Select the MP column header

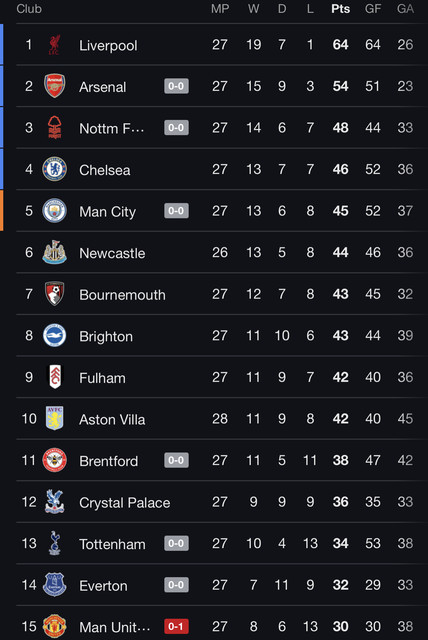click(x=220, y=9)
